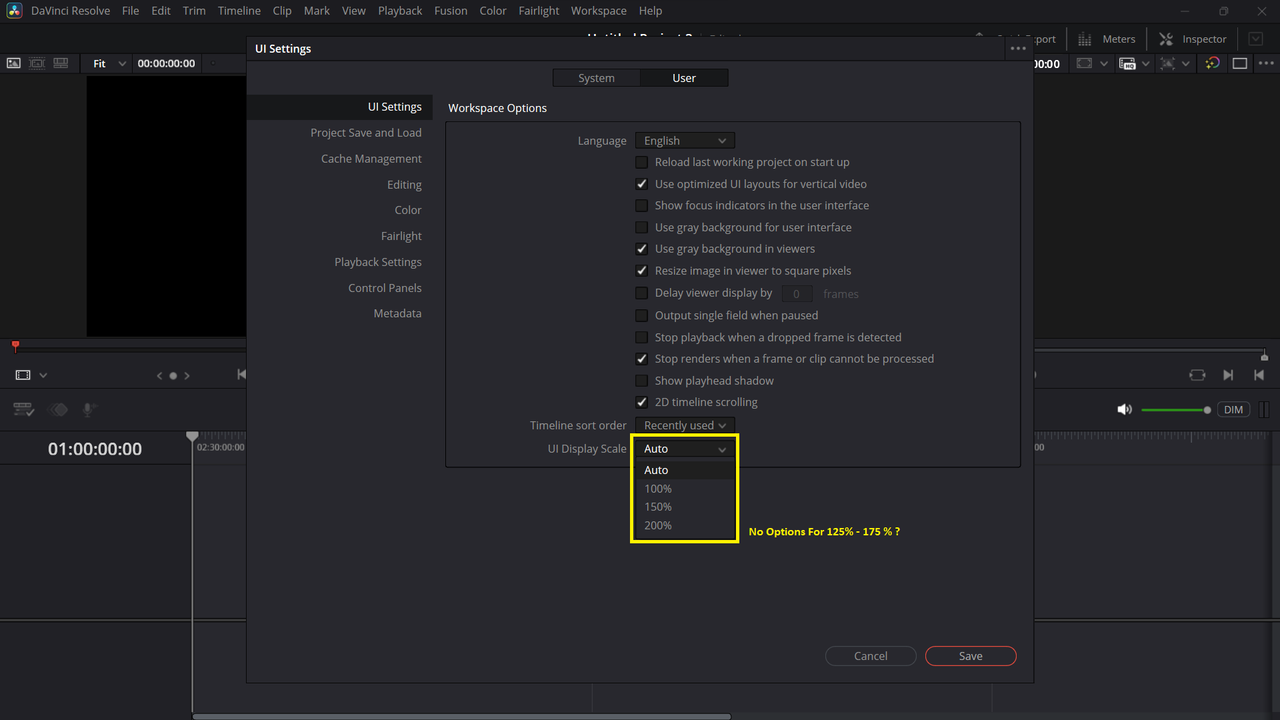Open the Timeline sort order dropdown

(685, 425)
